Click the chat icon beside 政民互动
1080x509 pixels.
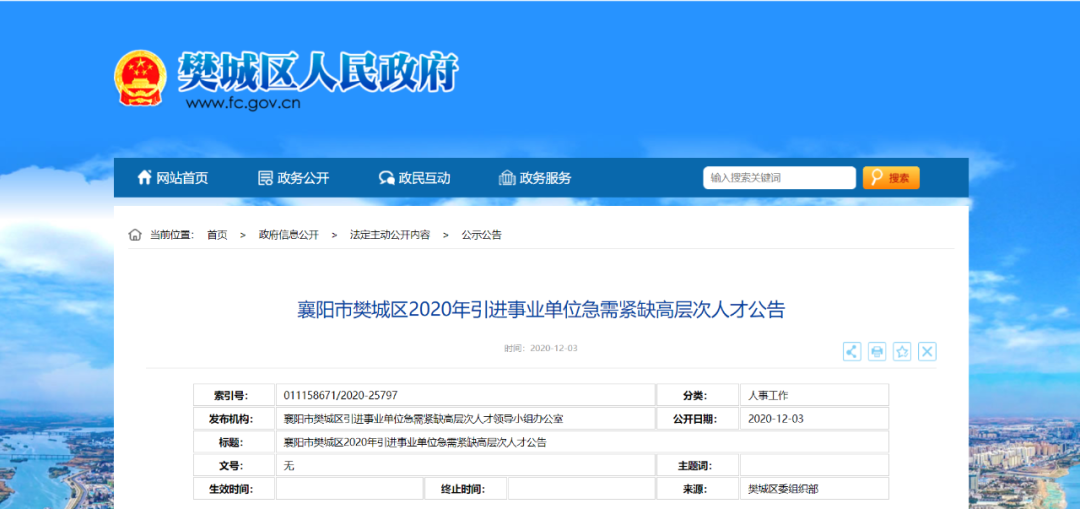coord(386,178)
